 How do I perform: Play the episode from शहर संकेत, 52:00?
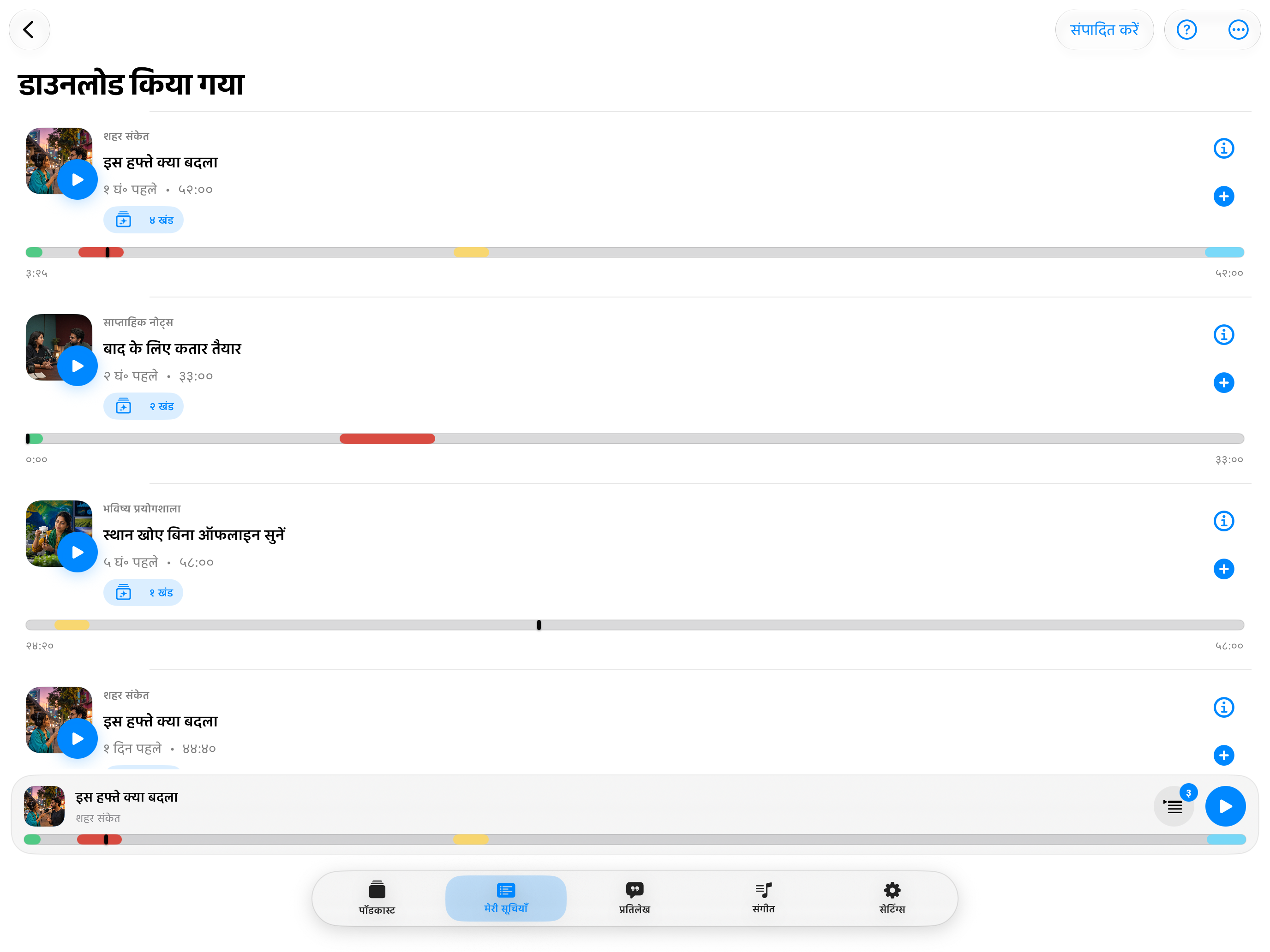click(78, 179)
